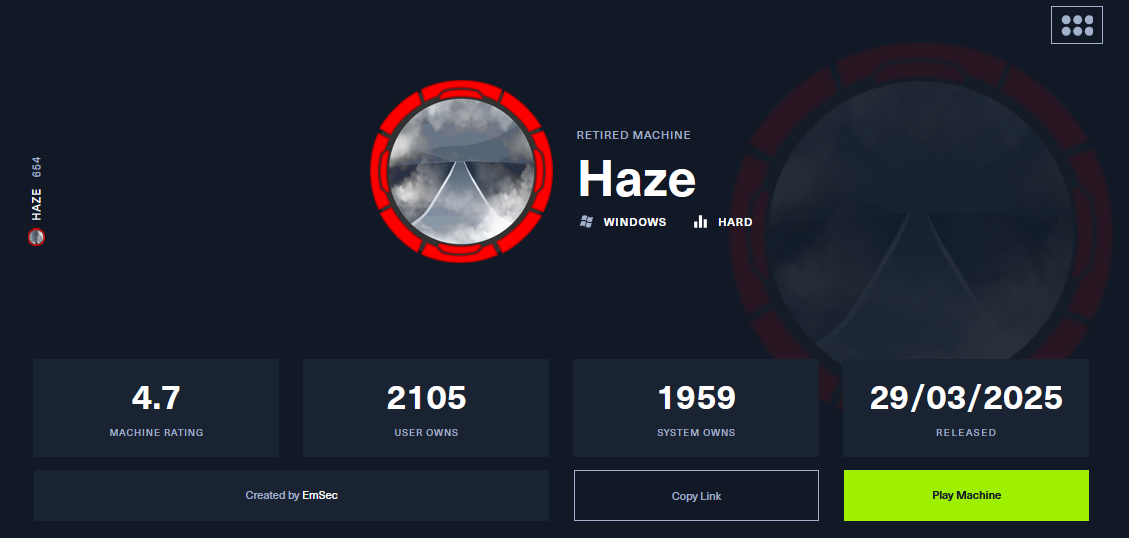Click the 654 number beside HAZE

tap(36, 167)
